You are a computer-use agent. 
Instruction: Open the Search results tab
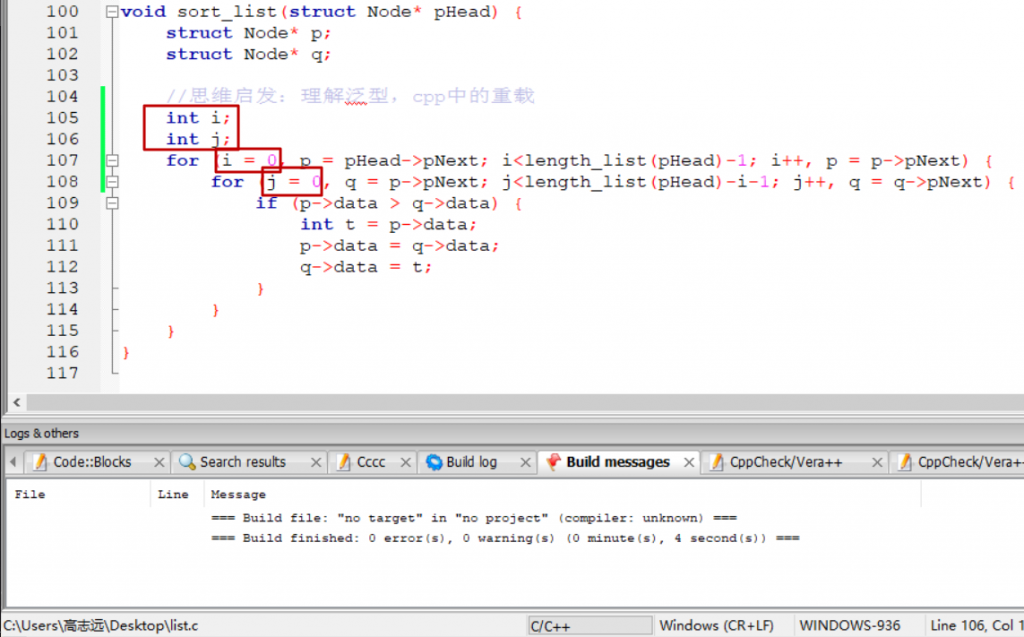242,462
